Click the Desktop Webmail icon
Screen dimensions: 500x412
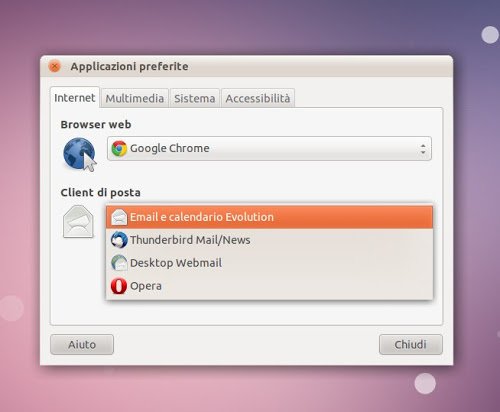(x=119, y=263)
